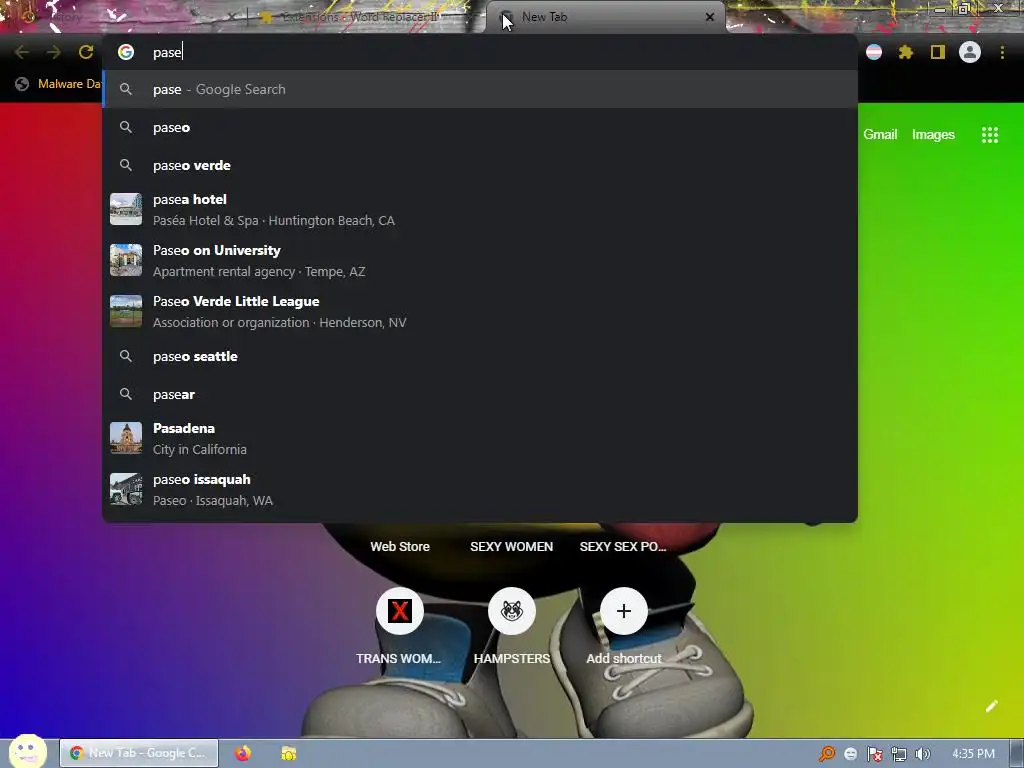Select 'Paseo Verde Little League' suggestion
This screenshot has height=768, width=1024.
click(480, 312)
